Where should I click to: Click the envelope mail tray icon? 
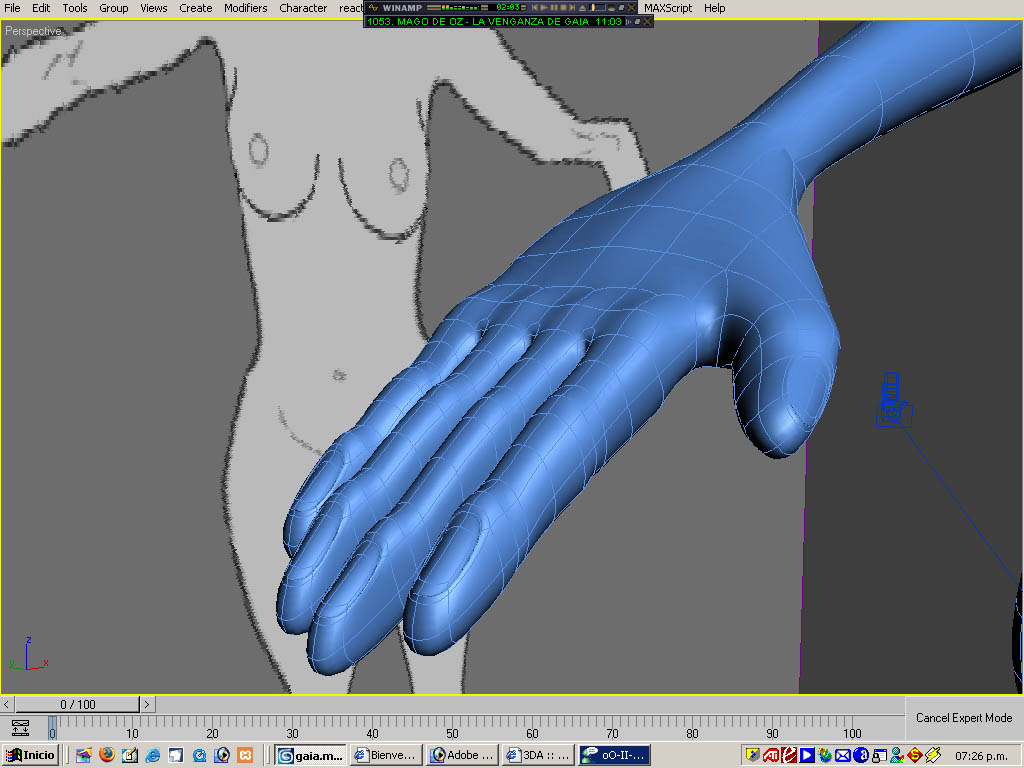pyautogui.click(x=842, y=756)
